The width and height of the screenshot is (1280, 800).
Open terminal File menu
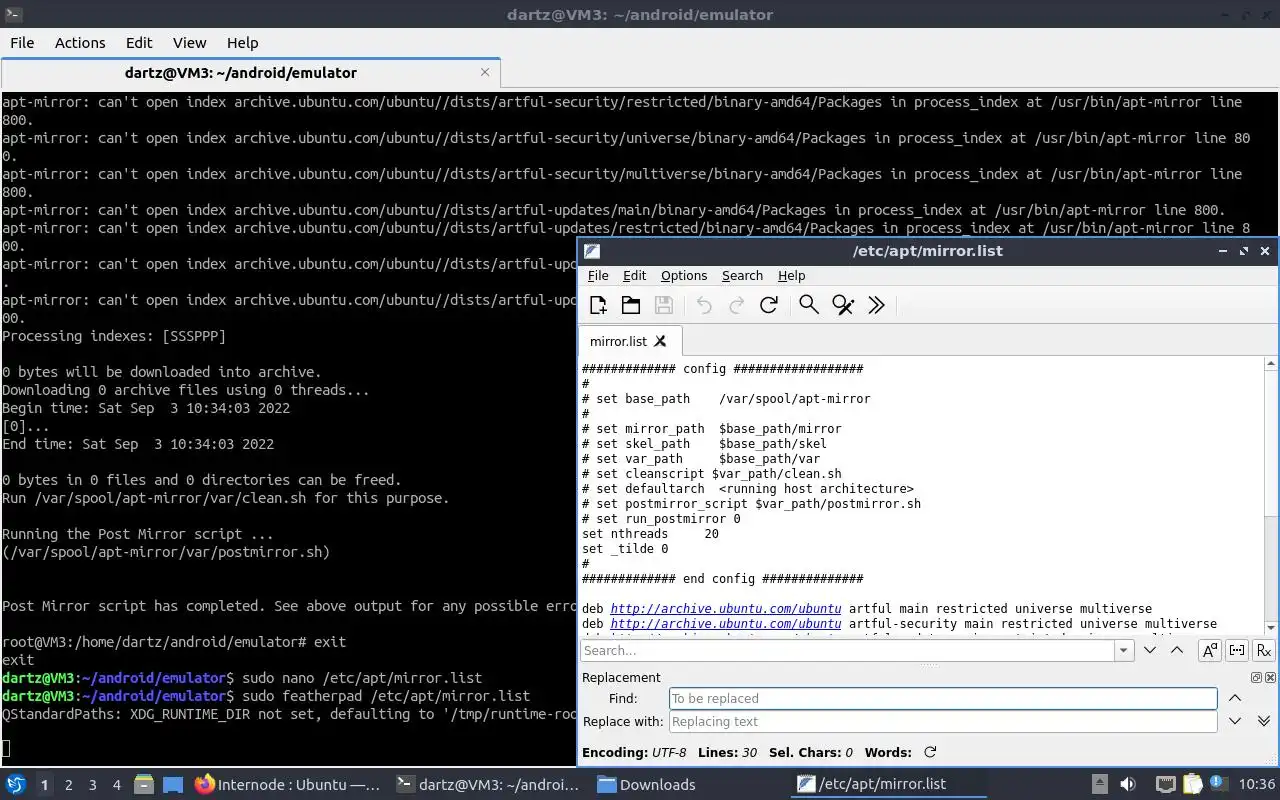coord(22,42)
